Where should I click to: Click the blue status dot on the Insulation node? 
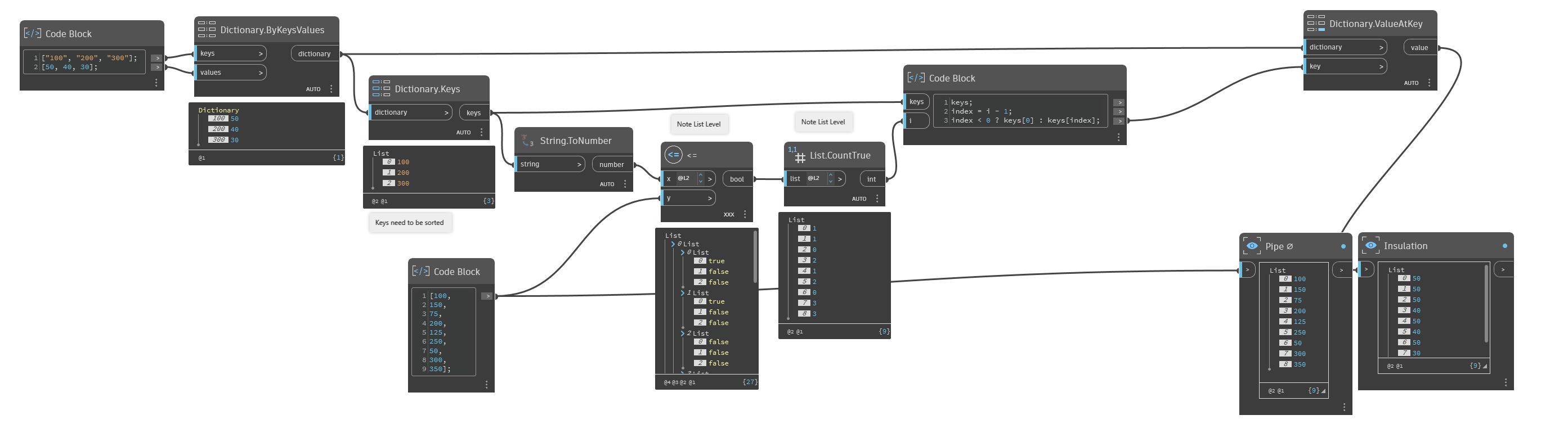(1505, 246)
